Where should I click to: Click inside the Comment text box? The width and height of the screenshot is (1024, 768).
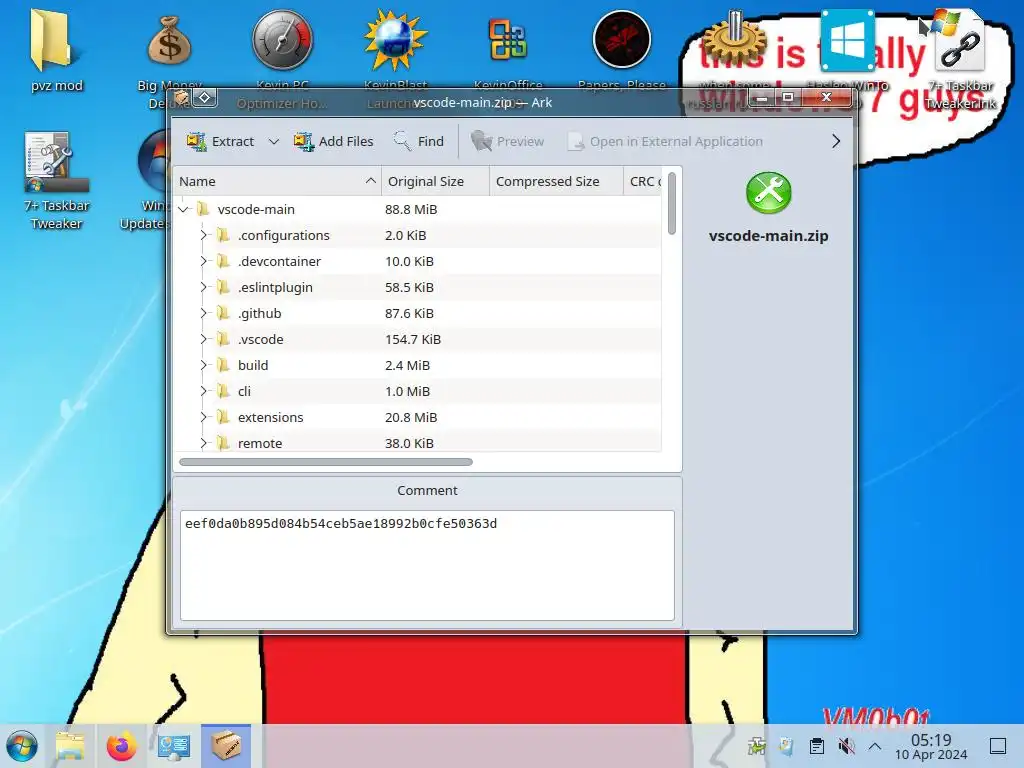[x=427, y=565]
